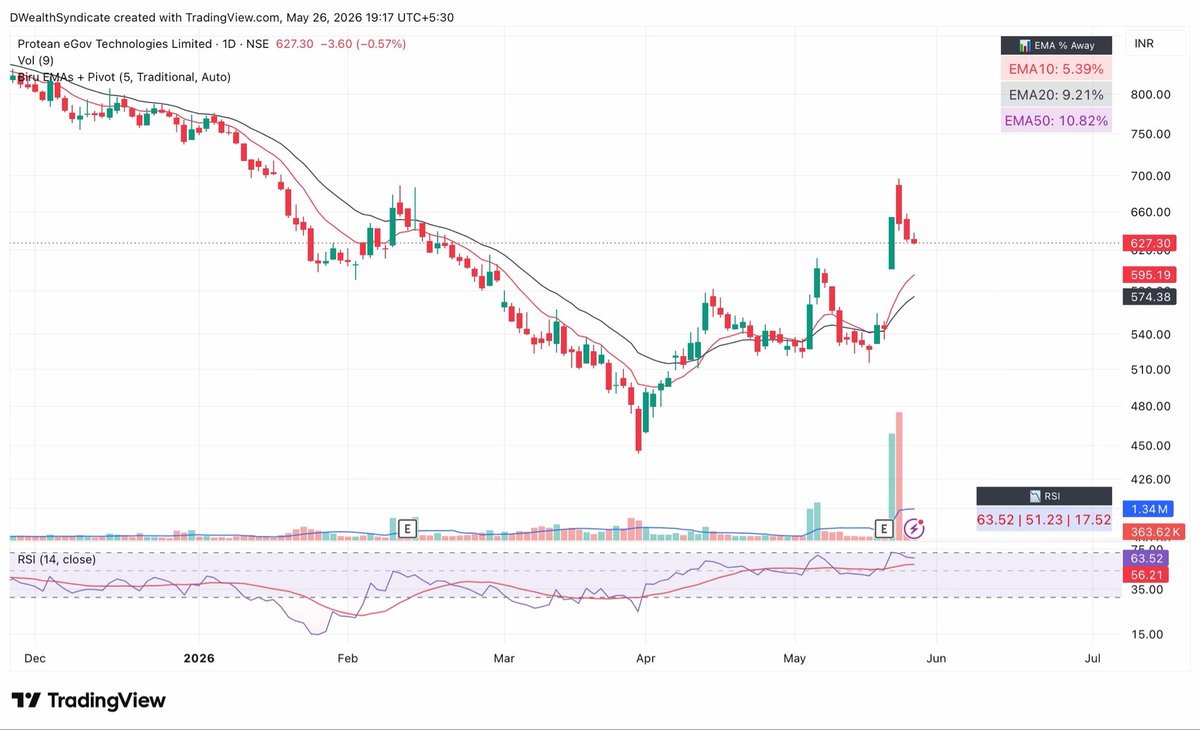Click the 480.00 price axis tick
The width and height of the screenshot is (1200, 730).
click(x=1150, y=406)
